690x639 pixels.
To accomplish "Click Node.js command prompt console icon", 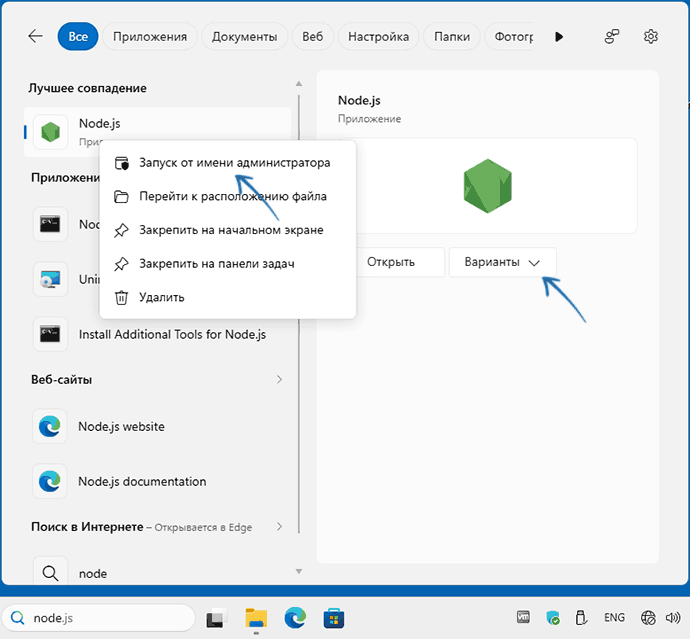I will pyautogui.click(x=51, y=224).
